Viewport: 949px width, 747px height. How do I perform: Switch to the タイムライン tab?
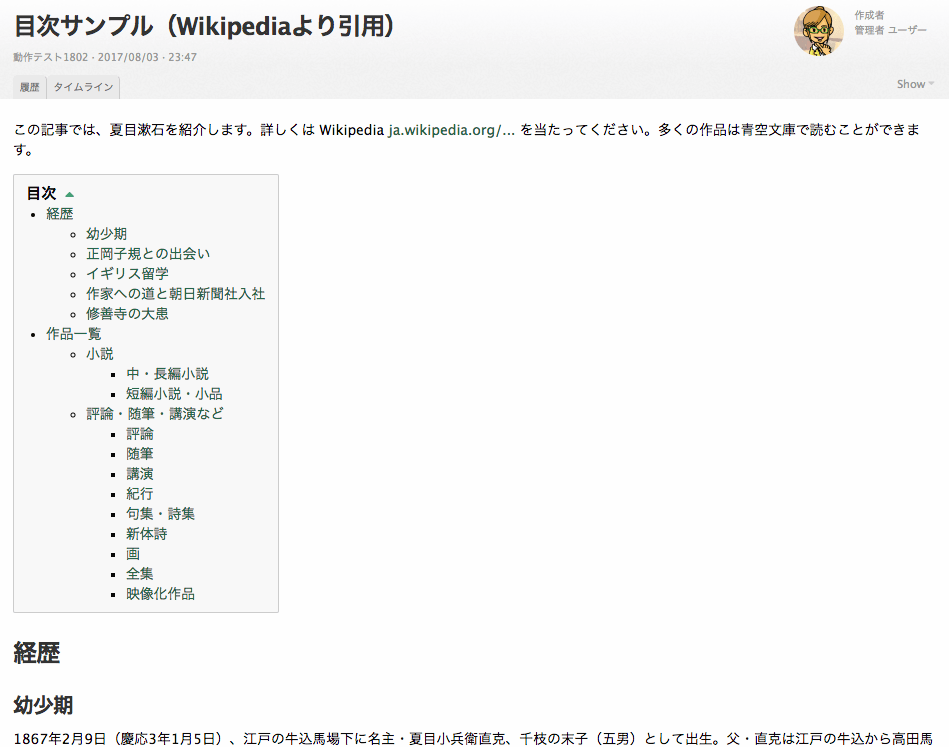coord(84,87)
